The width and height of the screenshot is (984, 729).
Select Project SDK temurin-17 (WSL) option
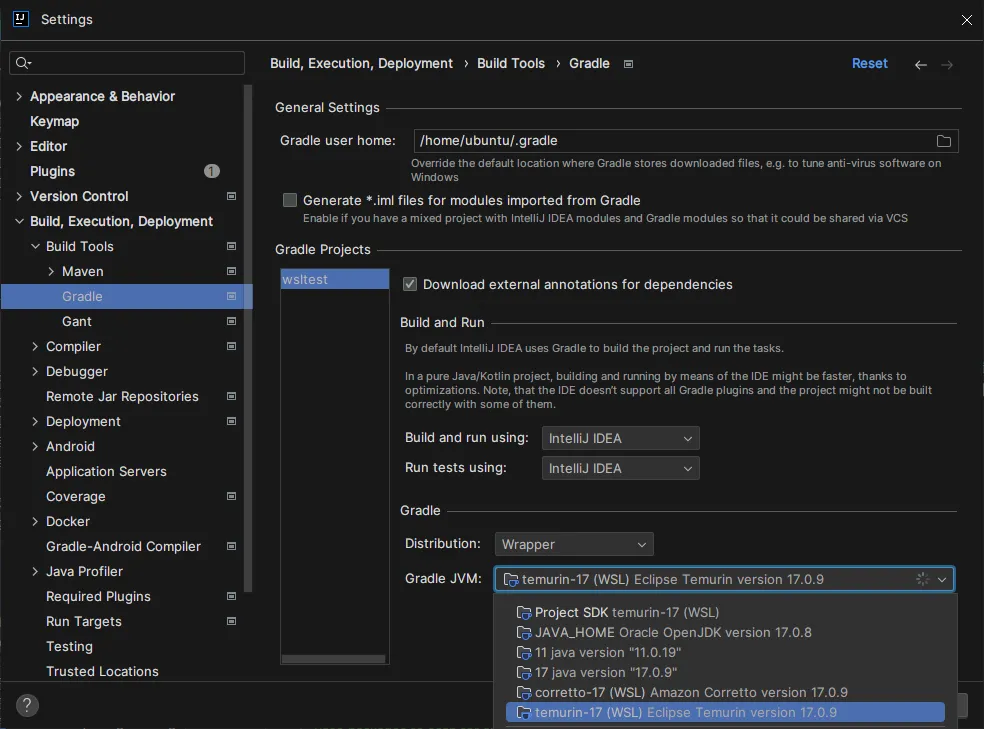(725, 612)
